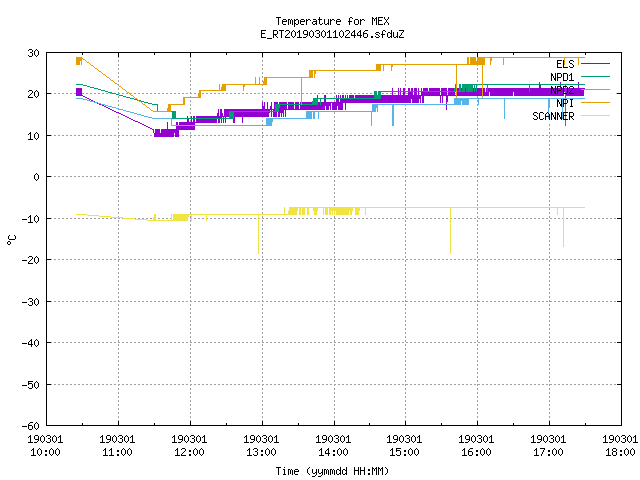The height and width of the screenshot is (480, 640).
Task: Click the y-axis label -60
Action: point(31,426)
